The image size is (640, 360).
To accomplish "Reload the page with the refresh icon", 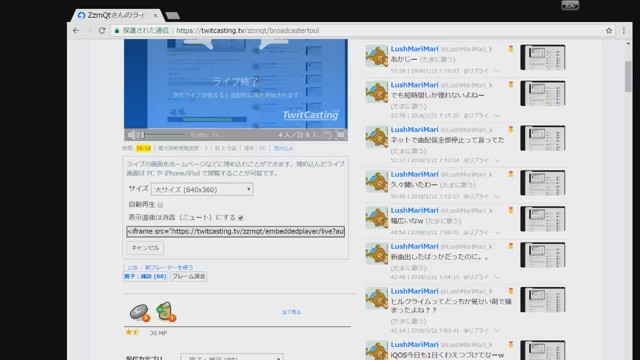I will click(102, 31).
